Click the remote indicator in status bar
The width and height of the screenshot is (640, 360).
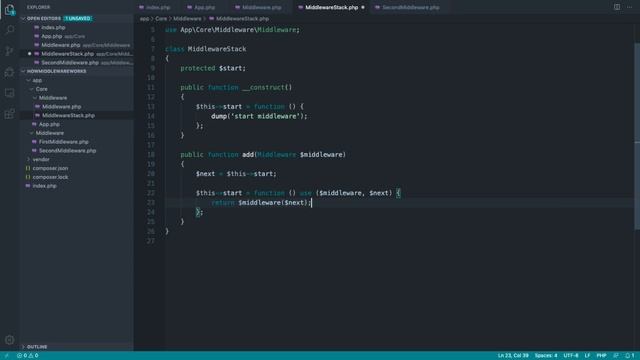6,356
